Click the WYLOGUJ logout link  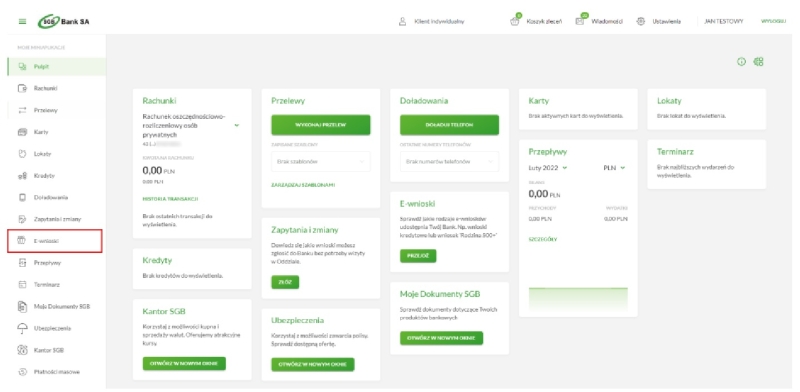pos(773,21)
